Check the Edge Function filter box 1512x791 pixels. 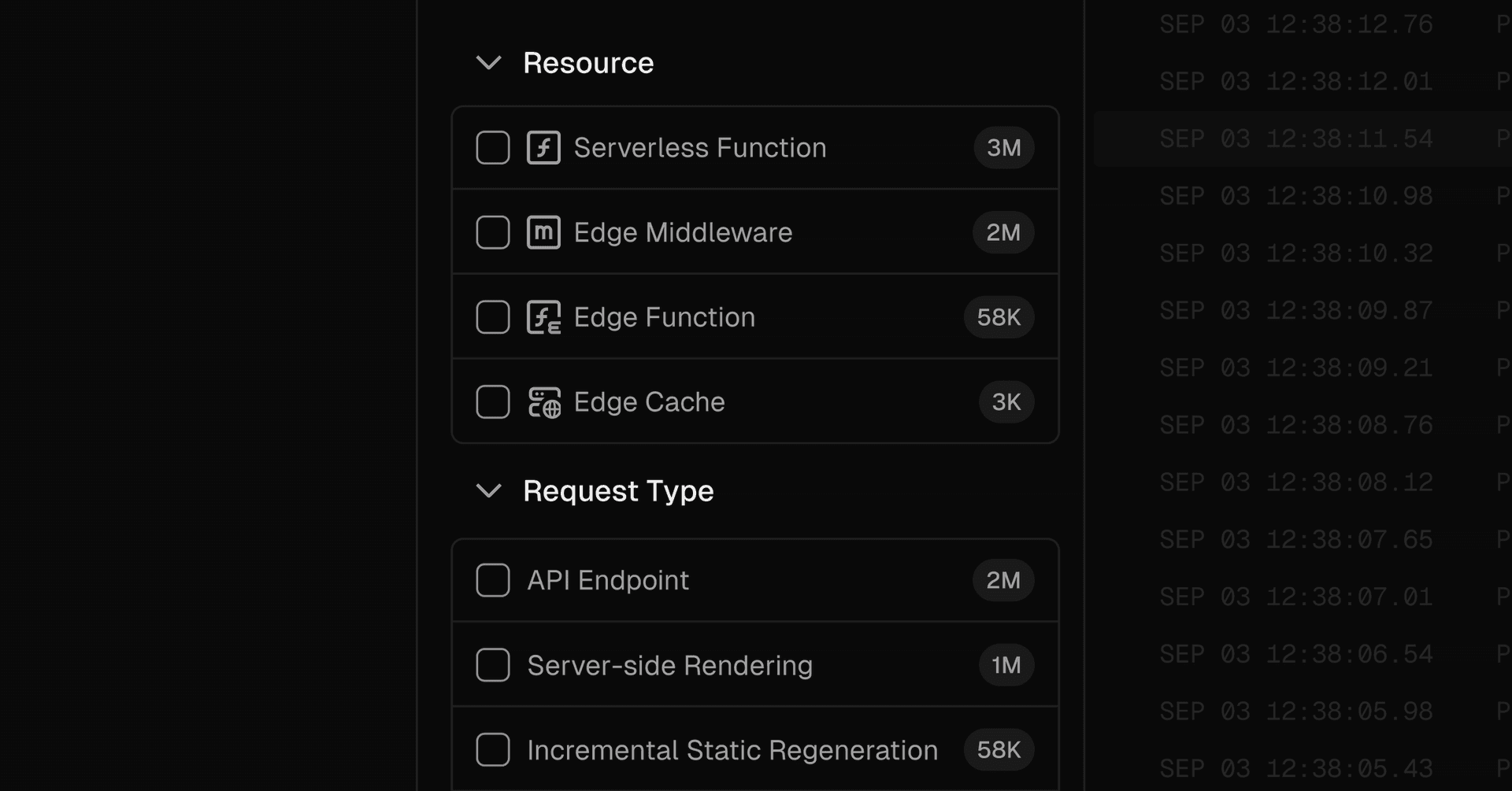[x=493, y=317]
